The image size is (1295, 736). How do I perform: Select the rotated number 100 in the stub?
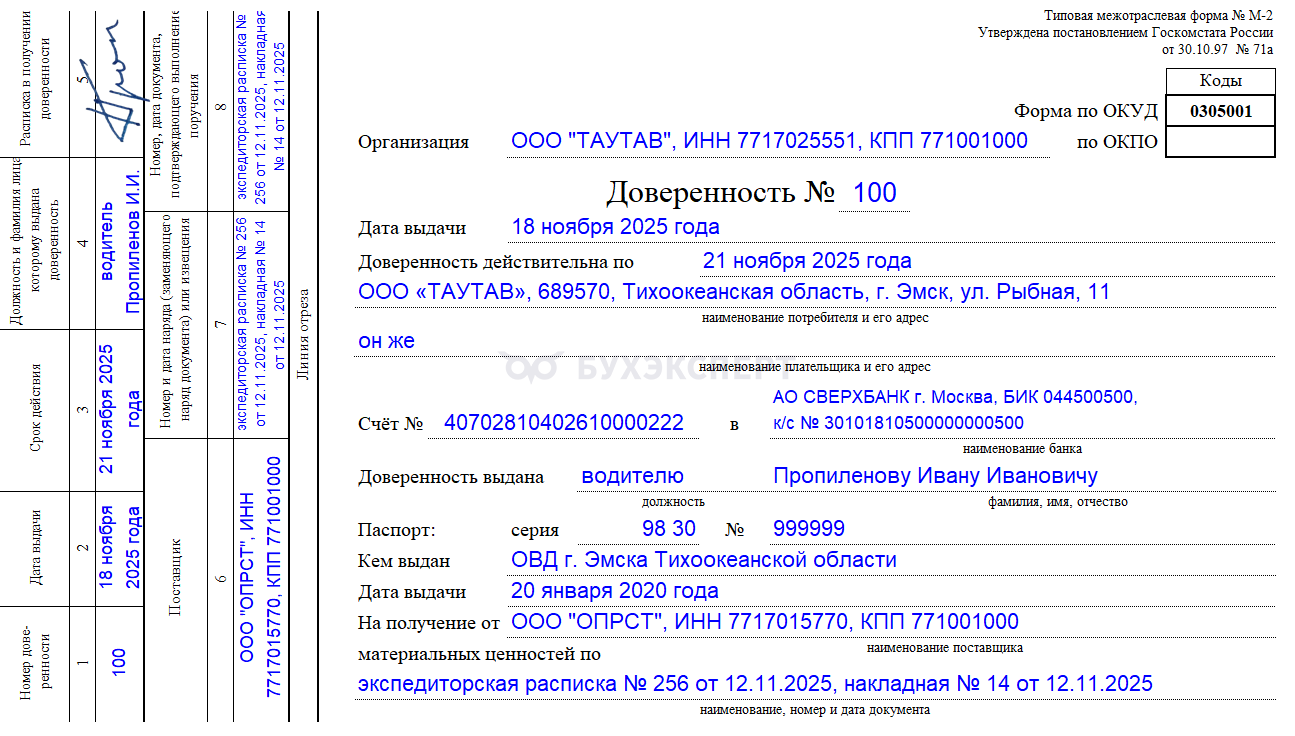[x=119, y=660]
